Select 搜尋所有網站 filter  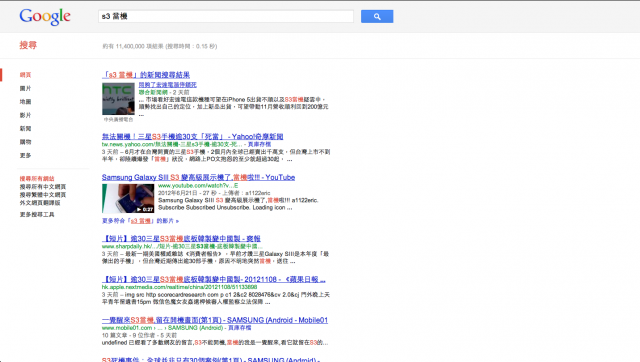37,179
